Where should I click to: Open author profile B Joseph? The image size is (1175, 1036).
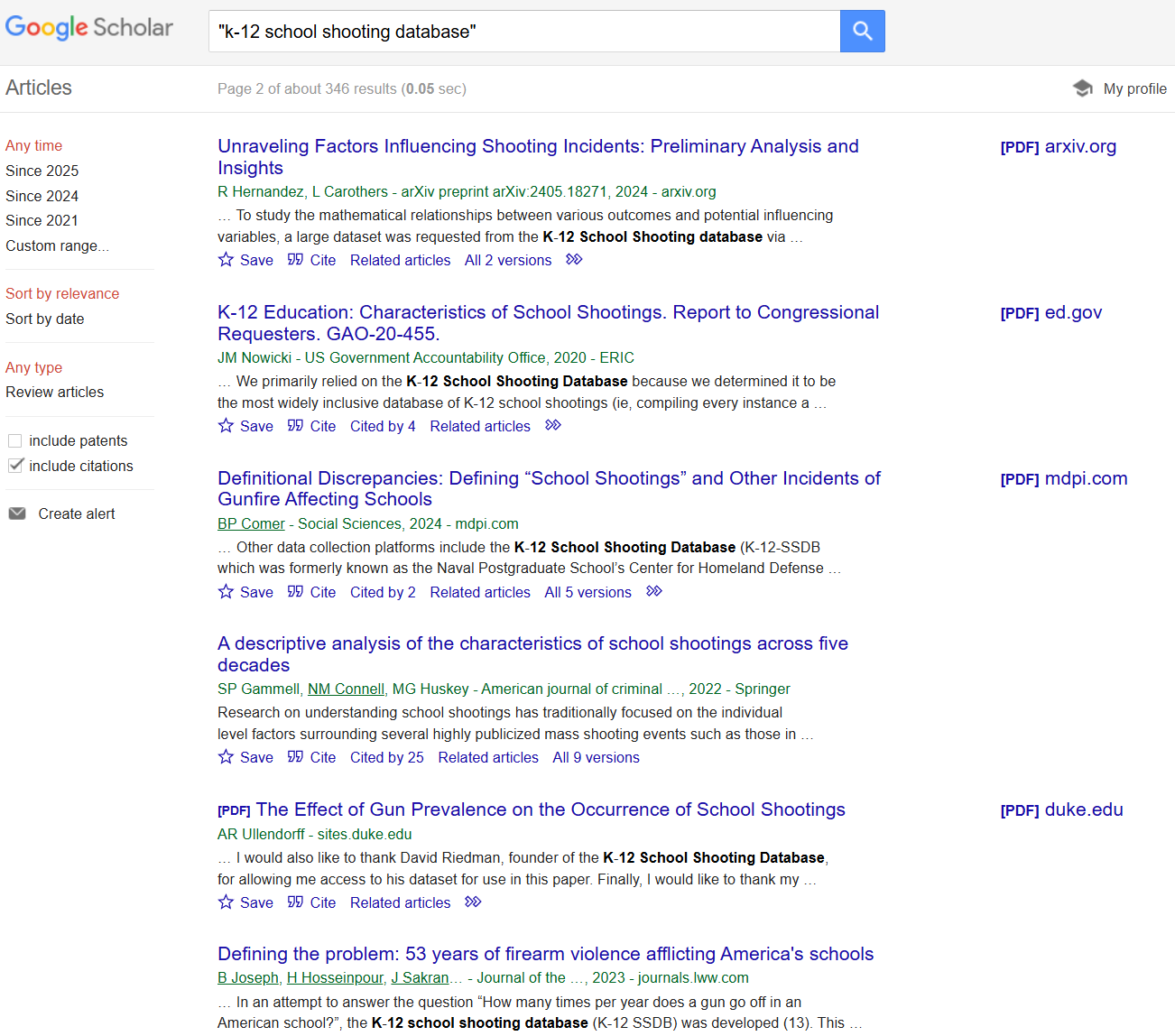tap(248, 977)
